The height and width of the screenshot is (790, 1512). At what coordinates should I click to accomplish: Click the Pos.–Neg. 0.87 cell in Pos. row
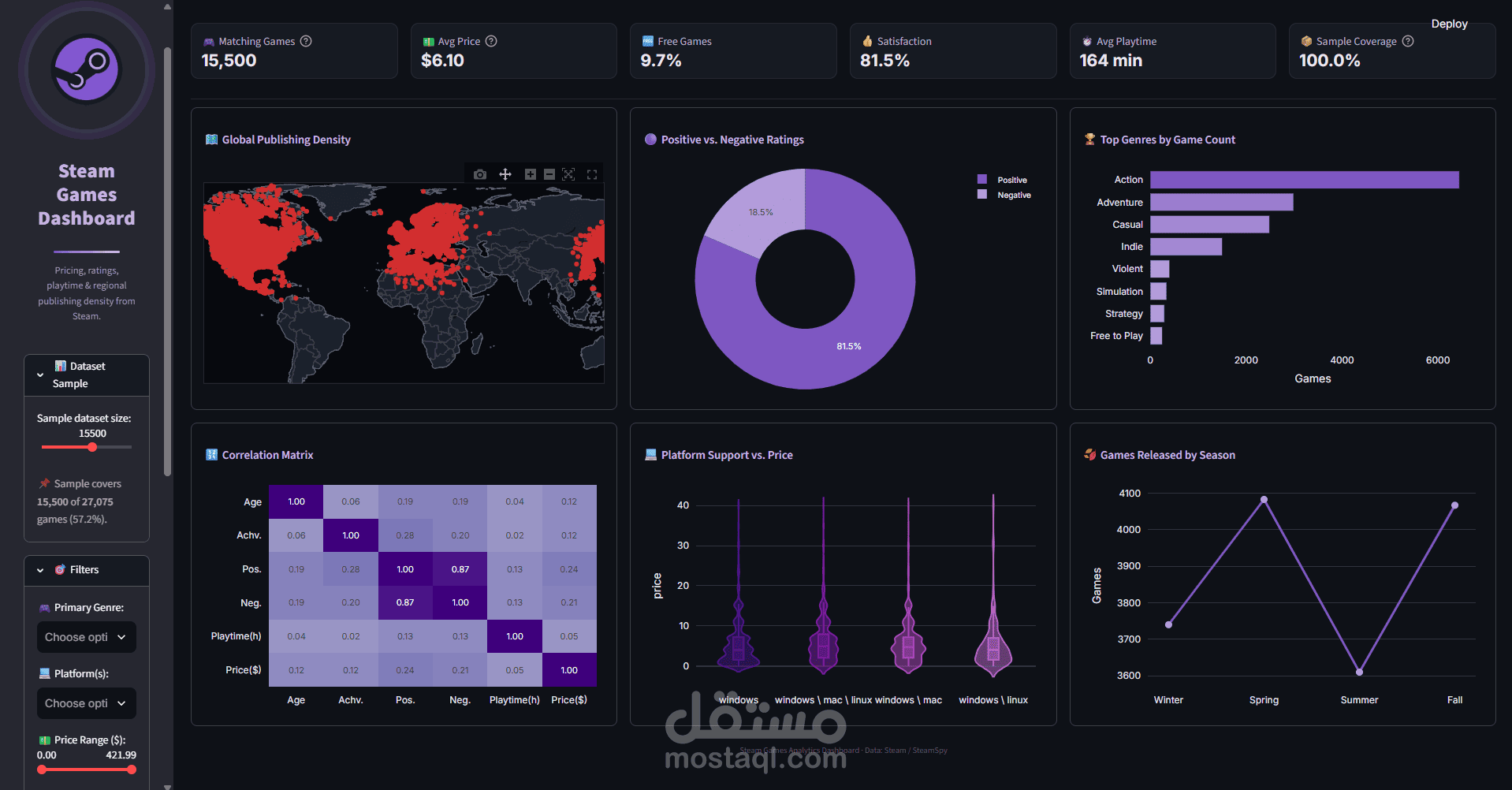coord(460,569)
